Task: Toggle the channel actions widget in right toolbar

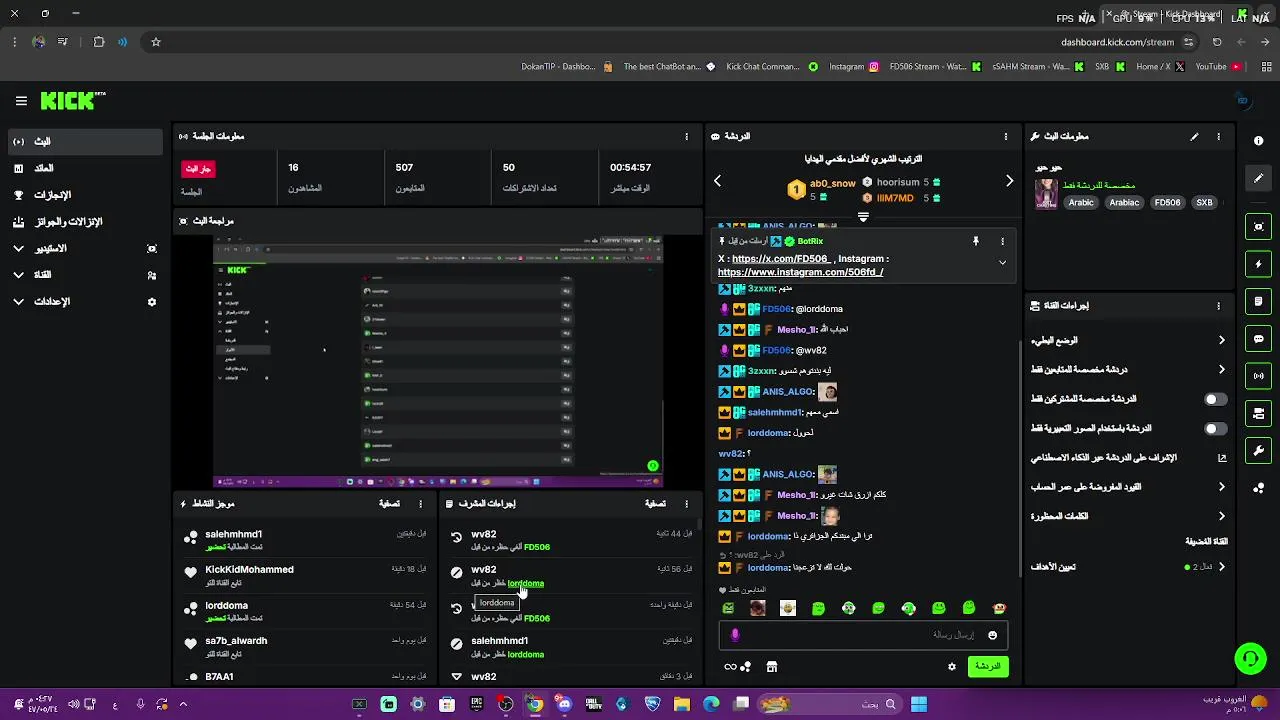Action: [1259, 413]
